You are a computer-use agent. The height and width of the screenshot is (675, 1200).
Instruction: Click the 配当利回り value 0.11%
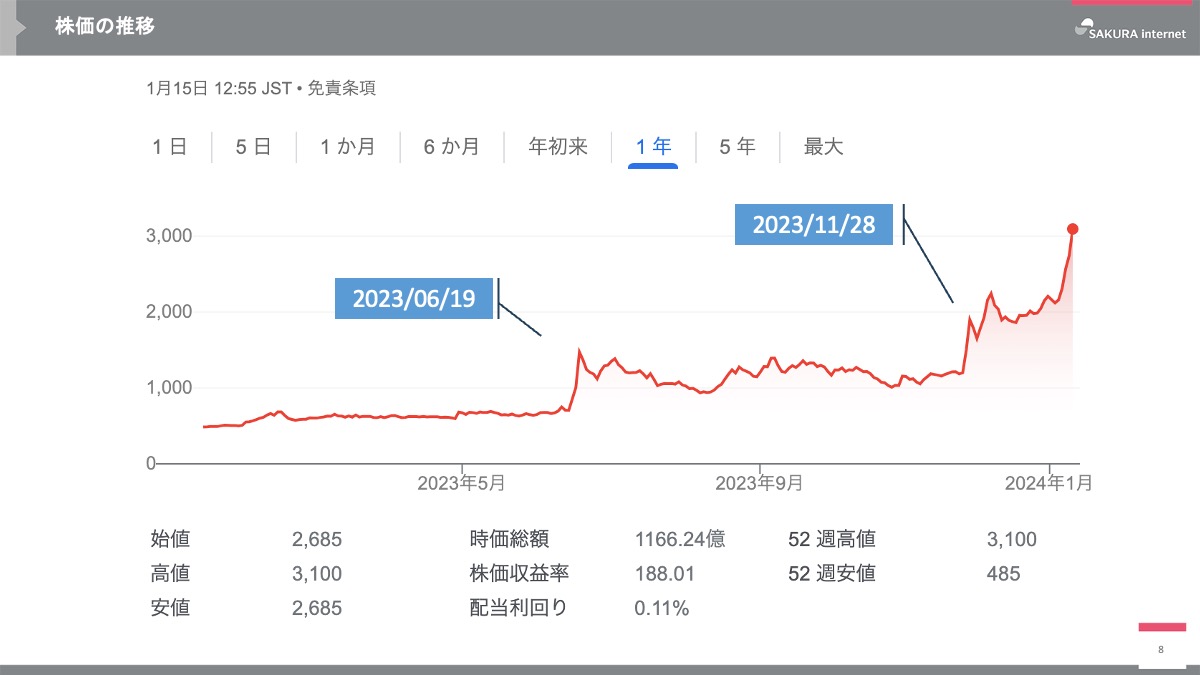tap(662, 608)
